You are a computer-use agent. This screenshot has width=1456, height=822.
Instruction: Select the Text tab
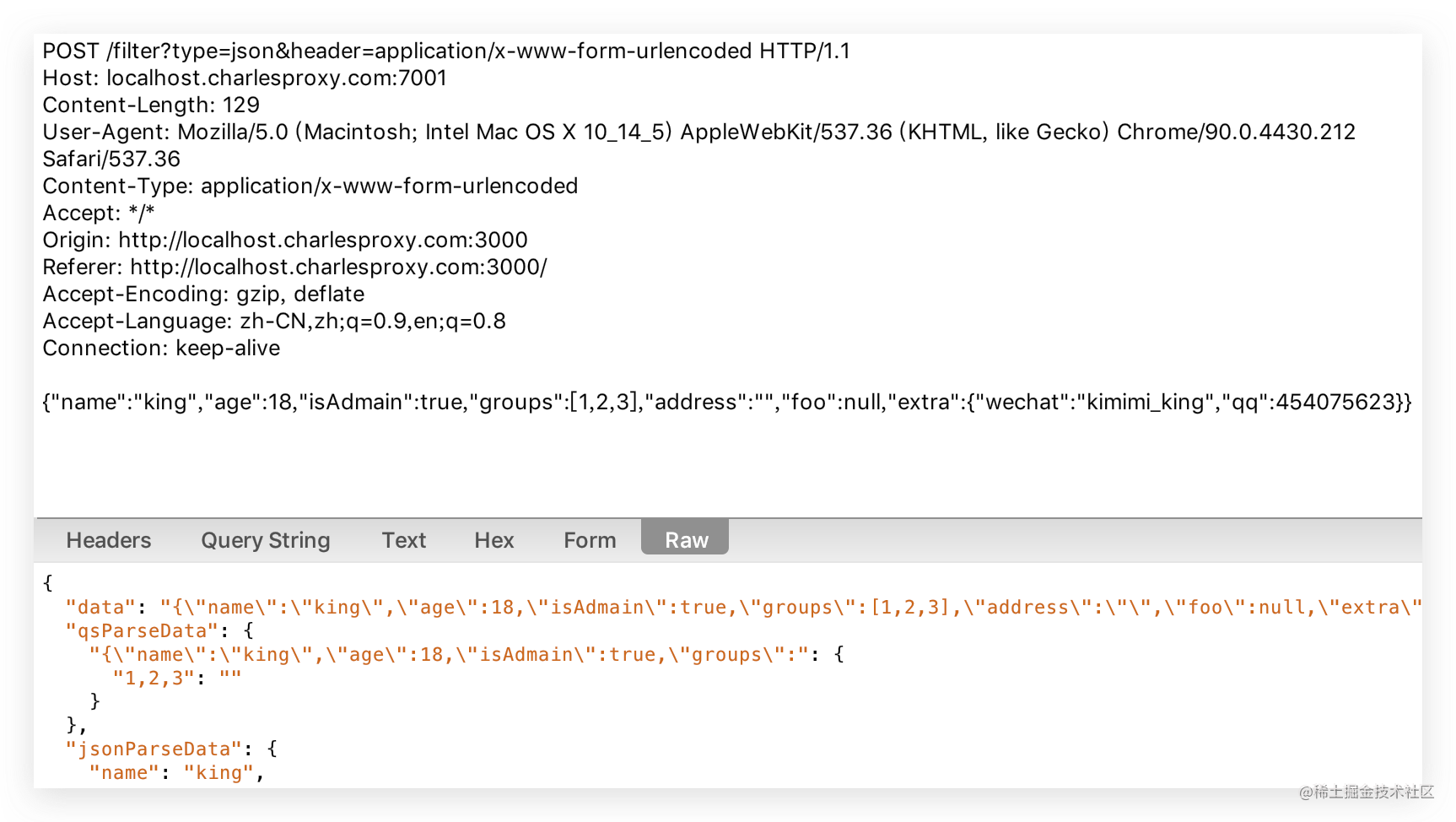pos(404,540)
